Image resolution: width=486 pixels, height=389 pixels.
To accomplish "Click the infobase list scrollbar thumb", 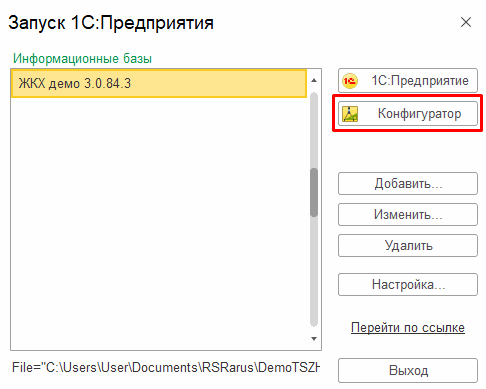I will tap(314, 192).
